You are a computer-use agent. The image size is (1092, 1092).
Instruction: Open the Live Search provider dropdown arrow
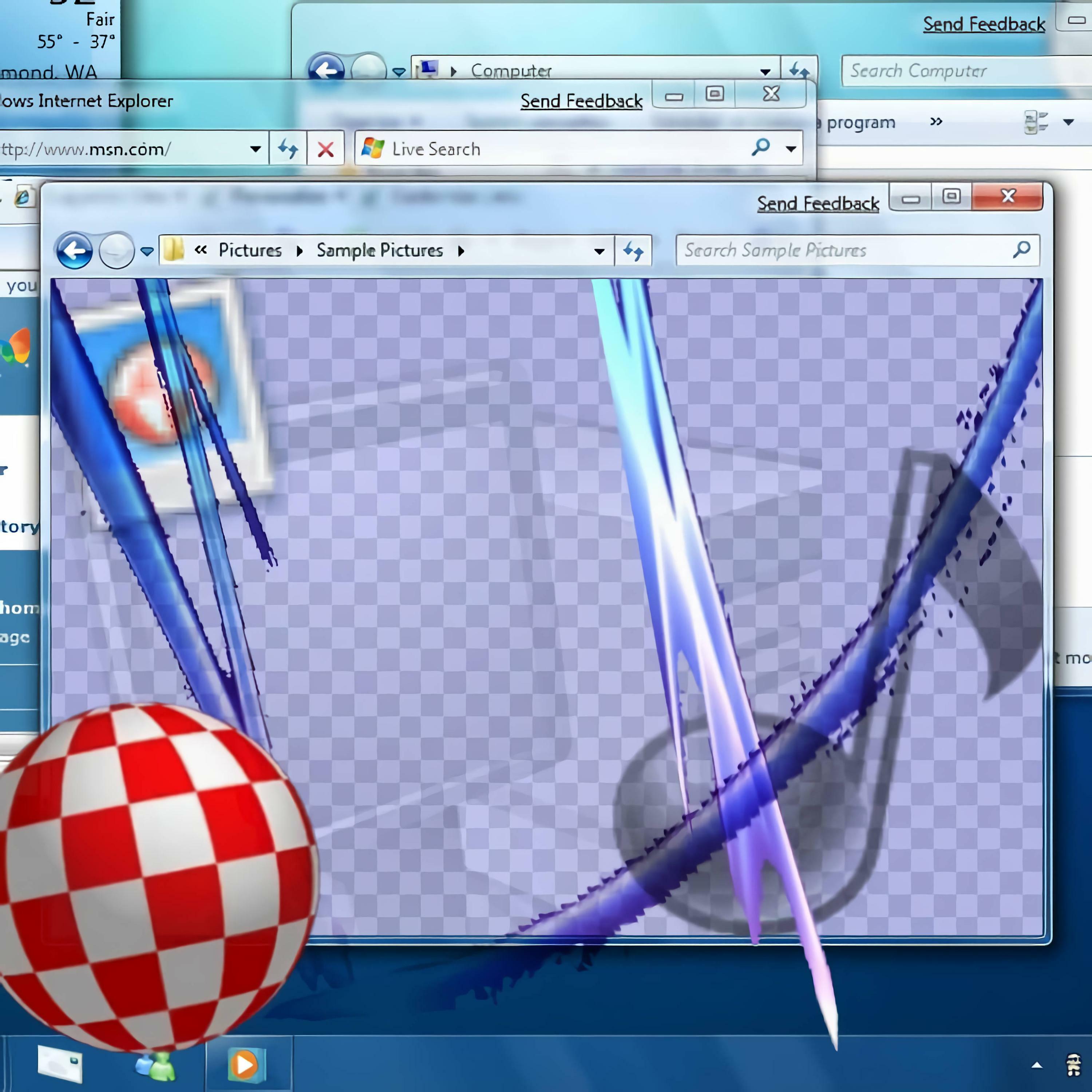pyautogui.click(x=791, y=149)
